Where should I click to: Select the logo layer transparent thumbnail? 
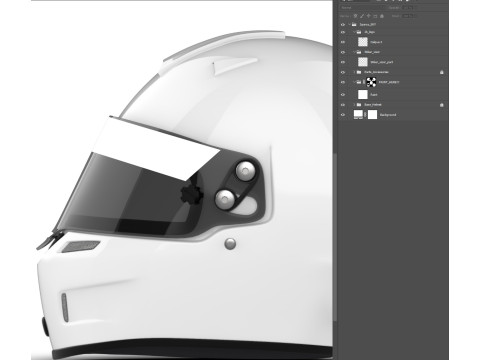coord(363,42)
